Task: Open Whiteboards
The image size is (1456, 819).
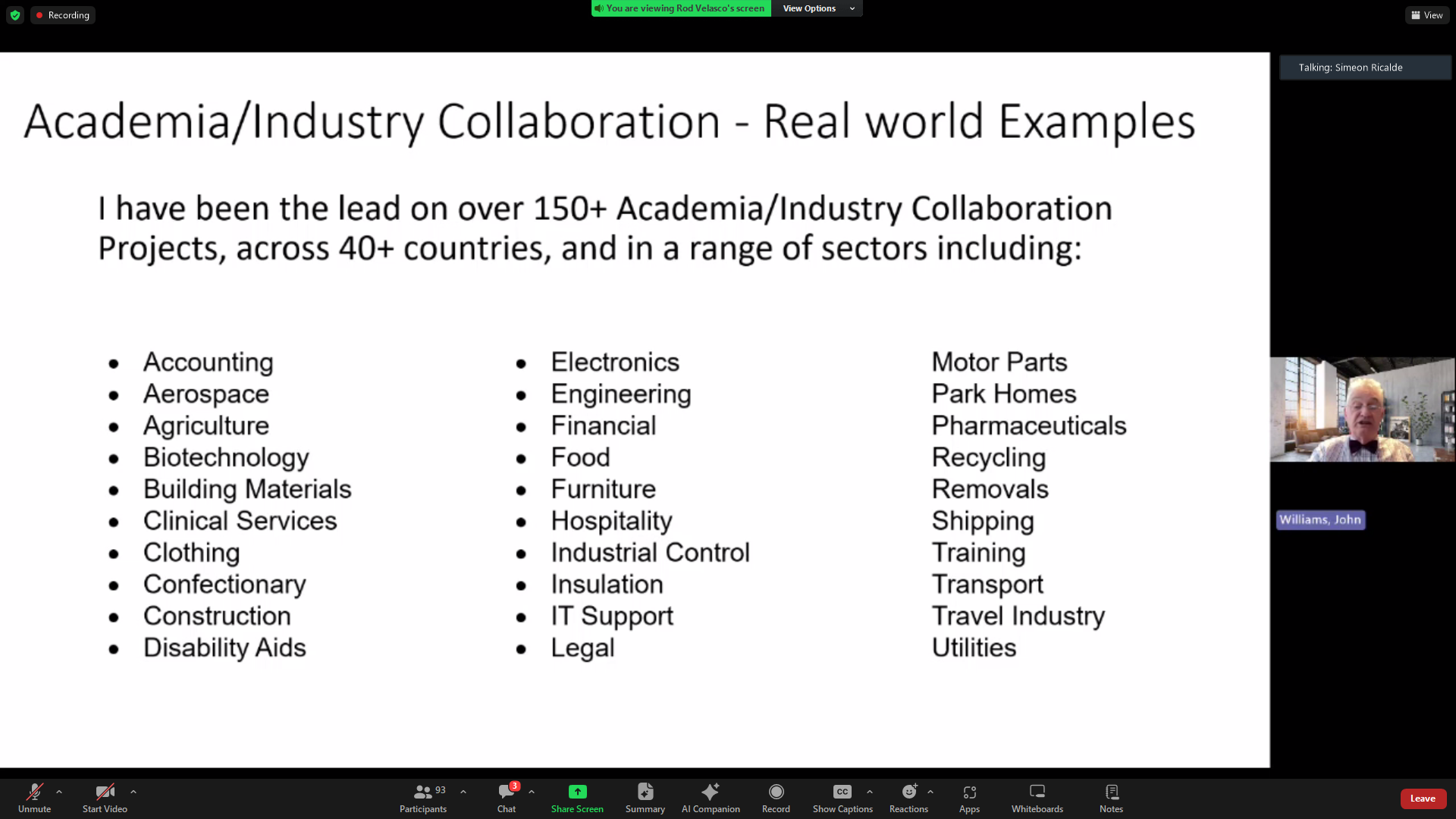Action: pos(1037,798)
